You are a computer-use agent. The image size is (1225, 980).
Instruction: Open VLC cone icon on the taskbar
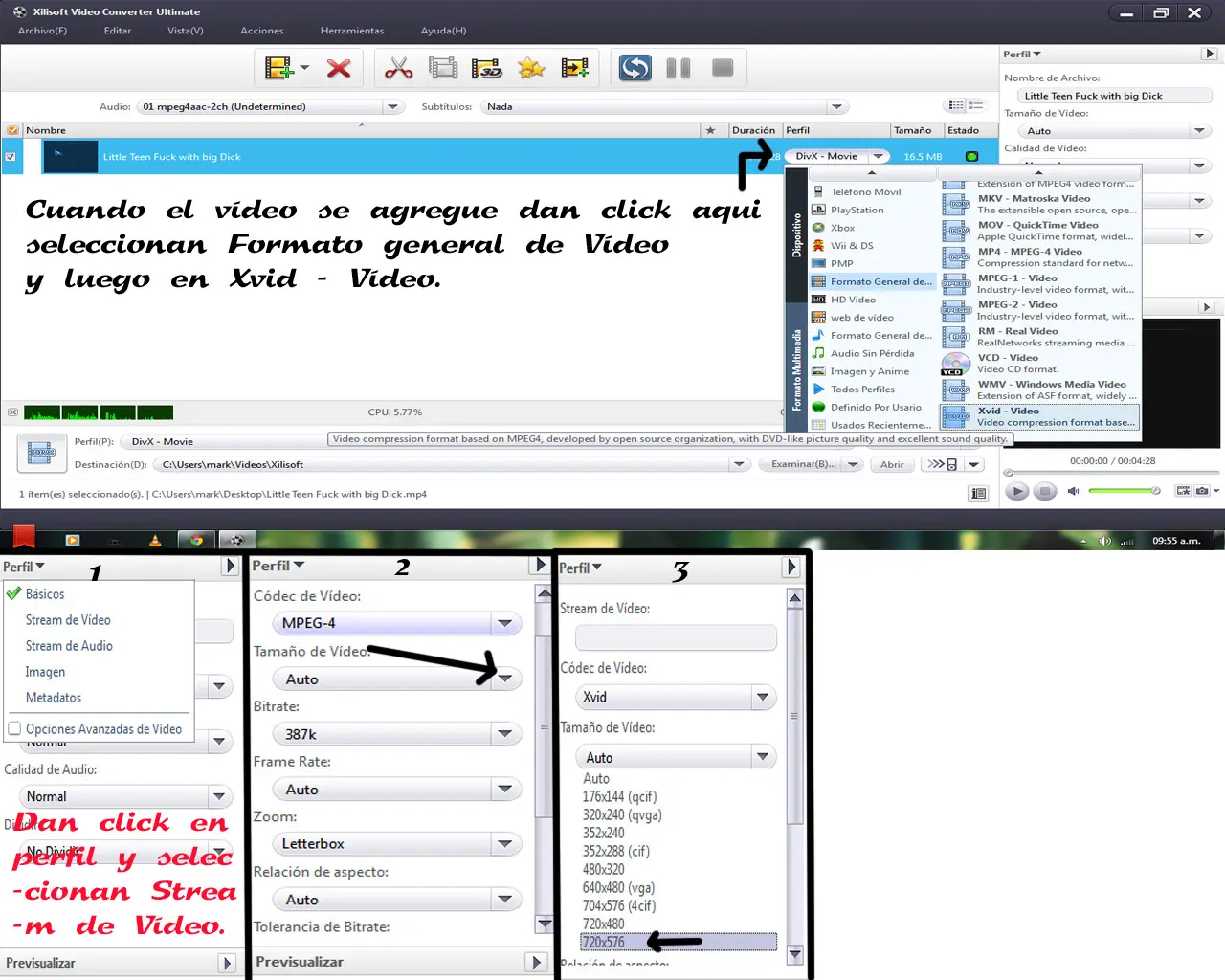pyautogui.click(x=155, y=541)
